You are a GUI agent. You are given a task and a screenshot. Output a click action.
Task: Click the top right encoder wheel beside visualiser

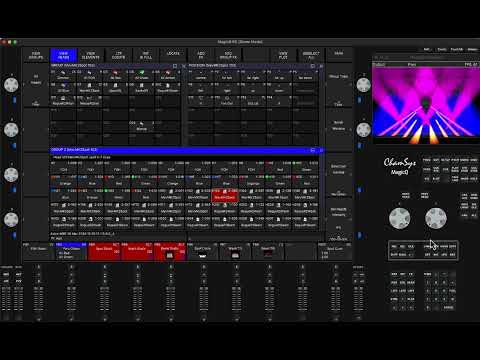click(x=363, y=85)
